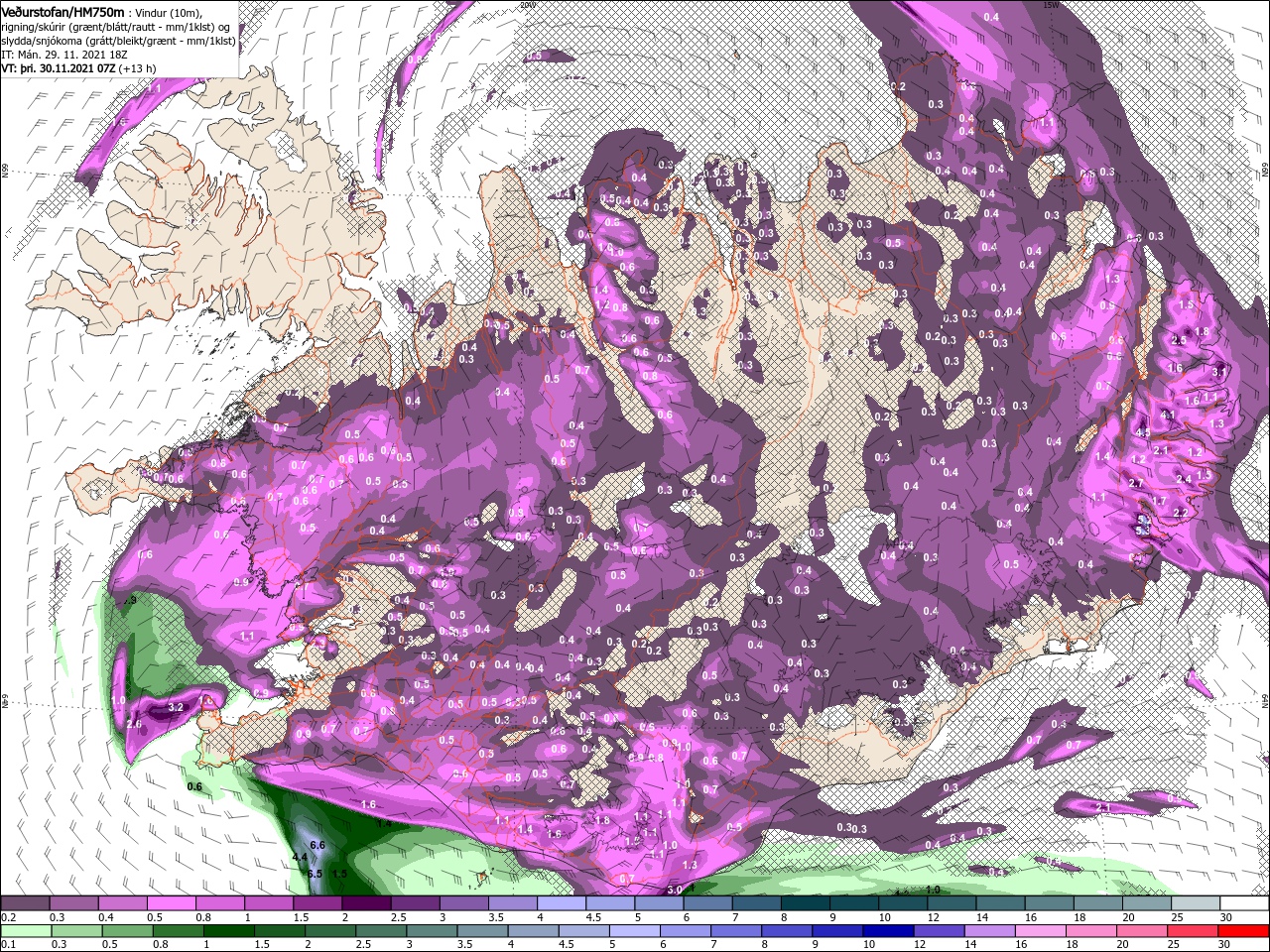The height and width of the screenshot is (952, 1270).
Task: Click the 0.1 label in the legend
Action: pyautogui.click(x=8, y=945)
